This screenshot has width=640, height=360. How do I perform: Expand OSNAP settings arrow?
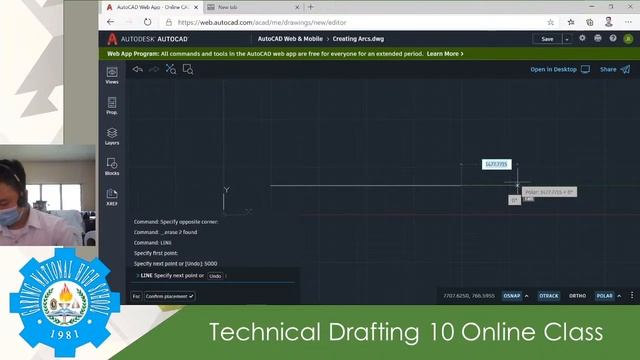[x=527, y=296]
